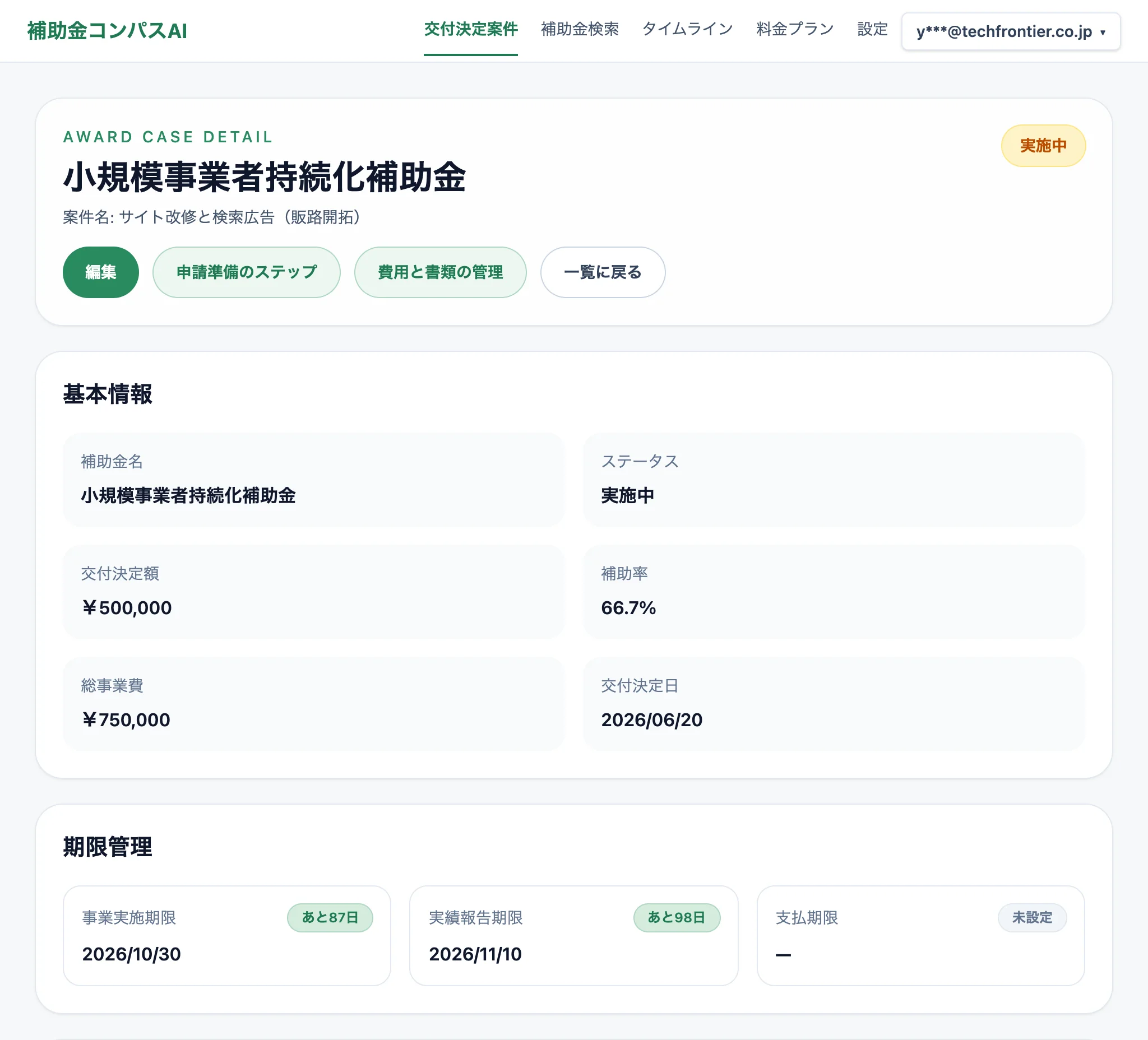Screen dimensions: 1148x1040
Task: Click the 補助率 value 66.7%
Action: click(x=629, y=607)
